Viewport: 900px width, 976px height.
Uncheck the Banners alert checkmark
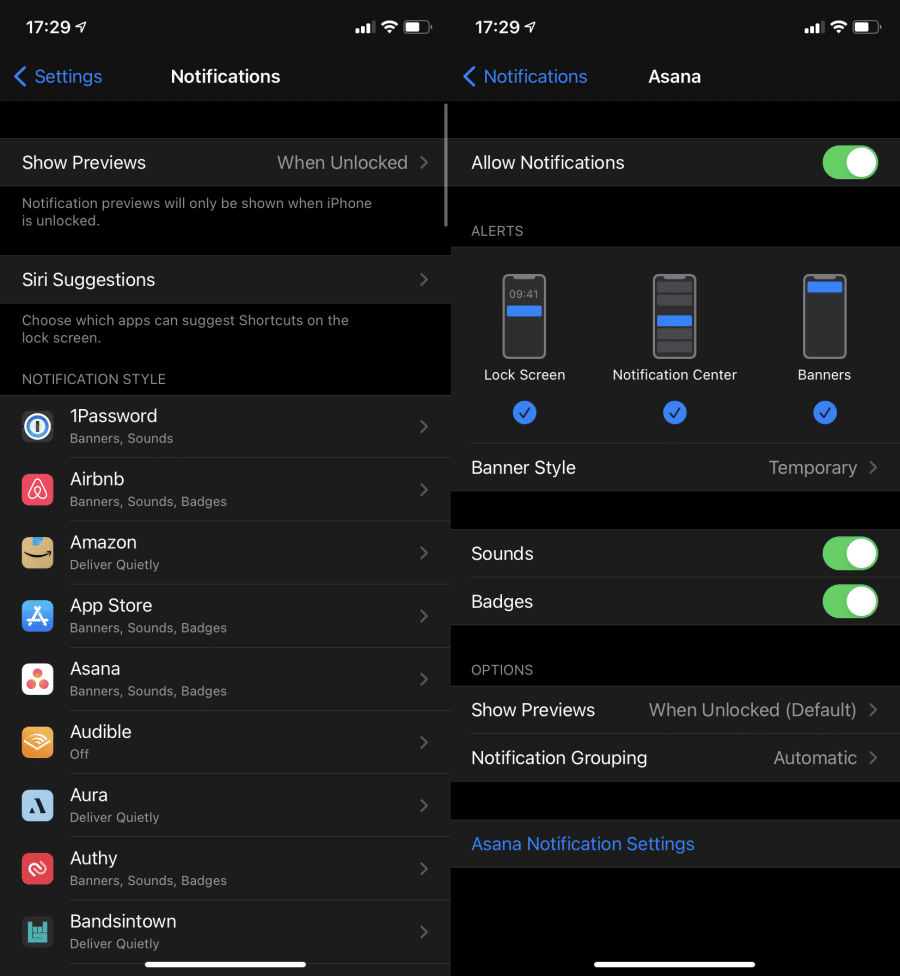click(825, 413)
